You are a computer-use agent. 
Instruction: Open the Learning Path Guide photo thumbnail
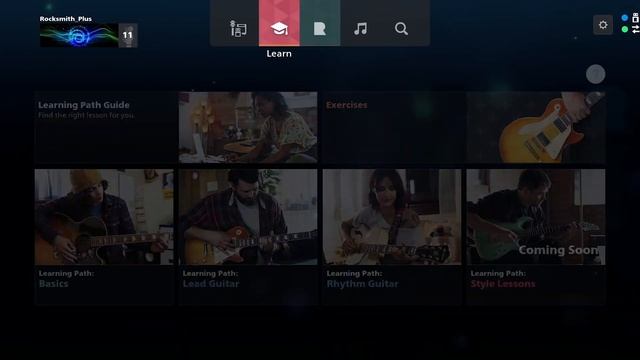248,127
